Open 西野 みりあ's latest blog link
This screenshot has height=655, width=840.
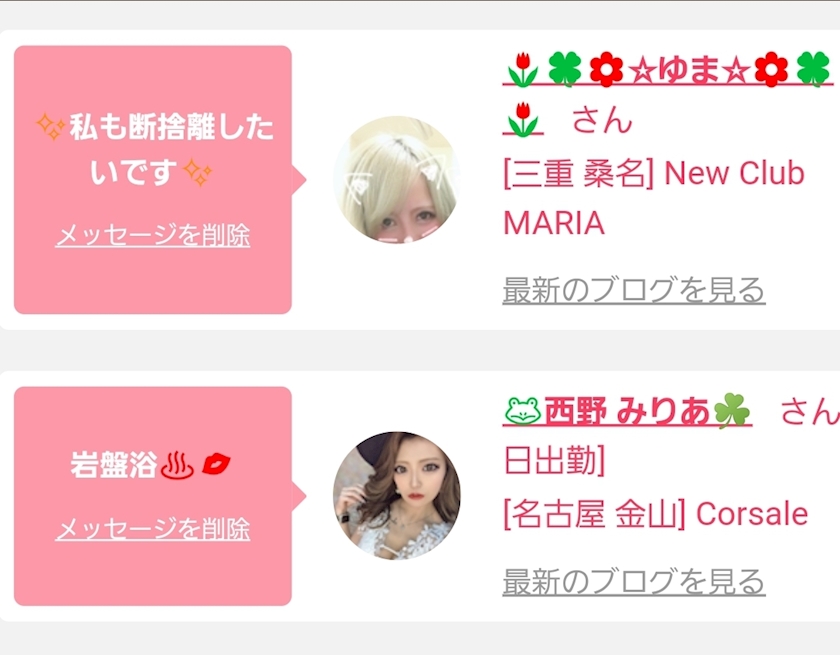[x=634, y=582]
